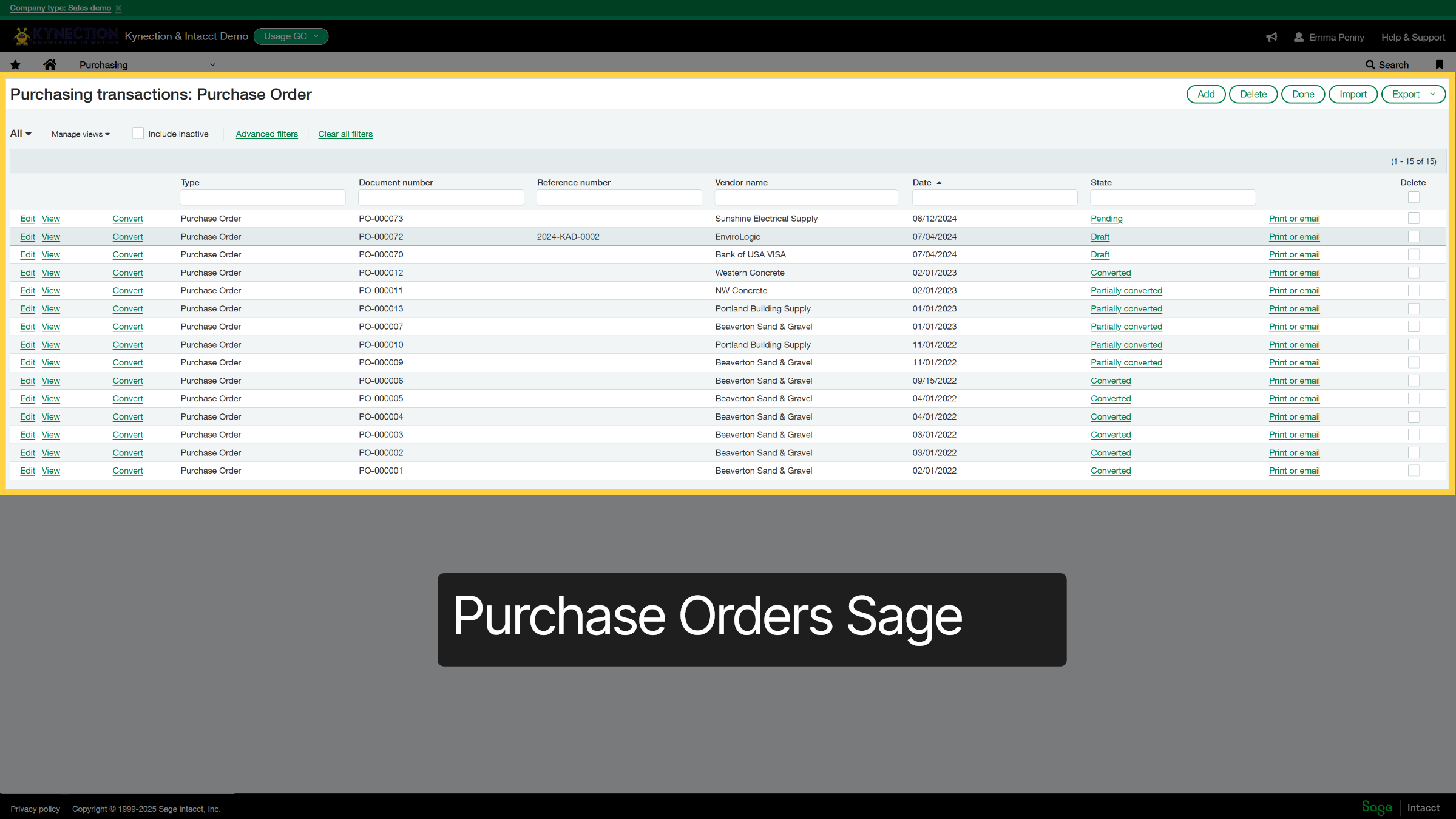Click the Kynection logo
The width and height of the screenshot is (1456, 819).
pyautogui.click(x=66, y=36)
